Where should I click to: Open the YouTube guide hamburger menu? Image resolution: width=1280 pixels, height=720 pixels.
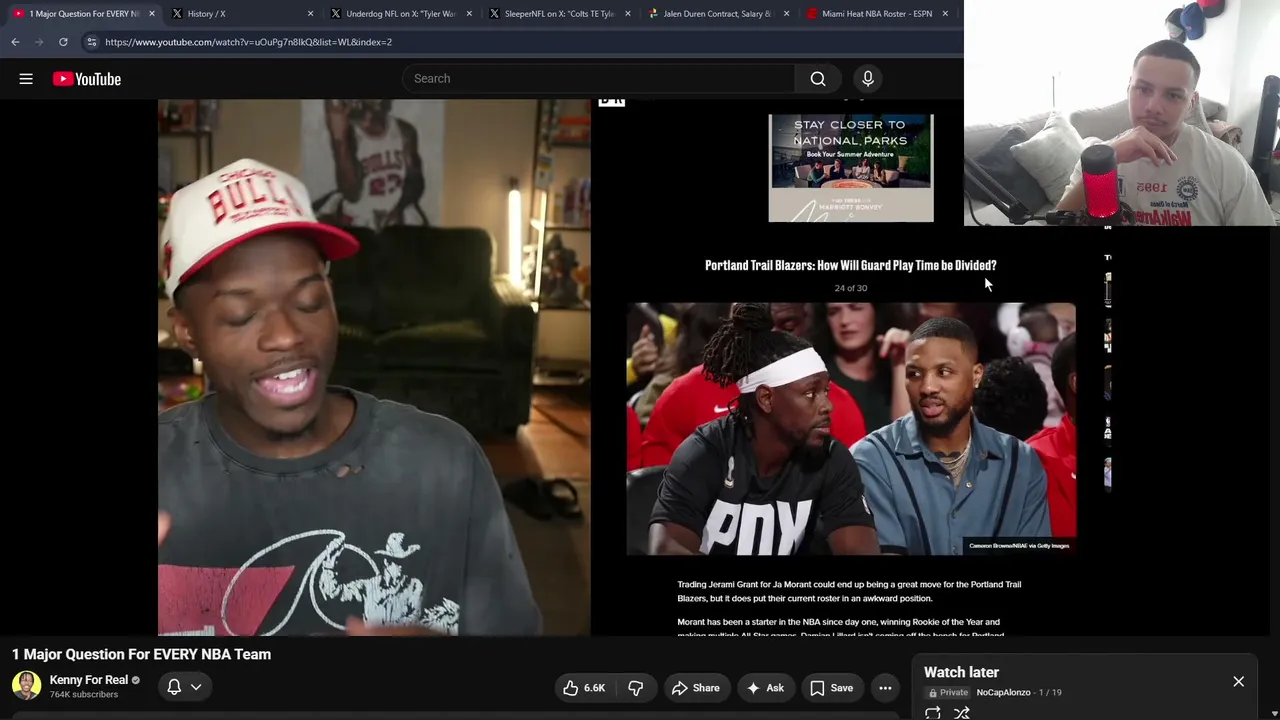(26, 79)
